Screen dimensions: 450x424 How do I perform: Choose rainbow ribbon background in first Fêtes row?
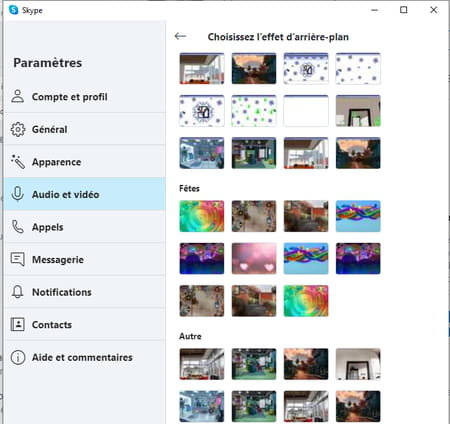(x=358, y=216)
